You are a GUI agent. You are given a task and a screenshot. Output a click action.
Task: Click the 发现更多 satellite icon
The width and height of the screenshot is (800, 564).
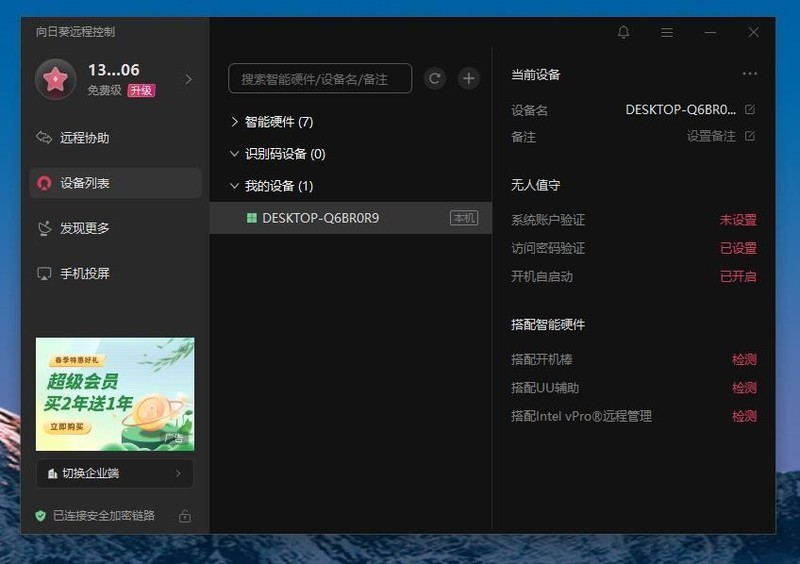(x=44, y=228)
